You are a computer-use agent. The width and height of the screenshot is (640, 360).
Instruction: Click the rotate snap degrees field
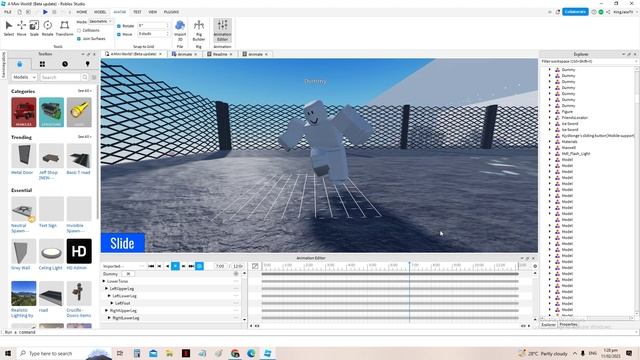153,26
